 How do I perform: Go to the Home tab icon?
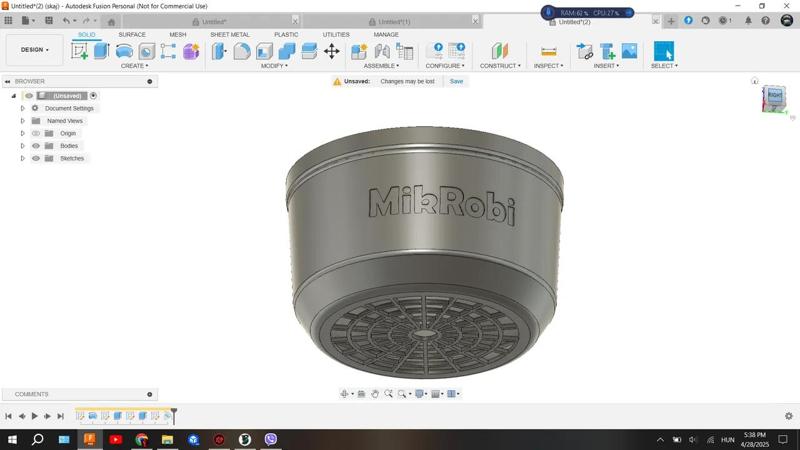point(111,21)
